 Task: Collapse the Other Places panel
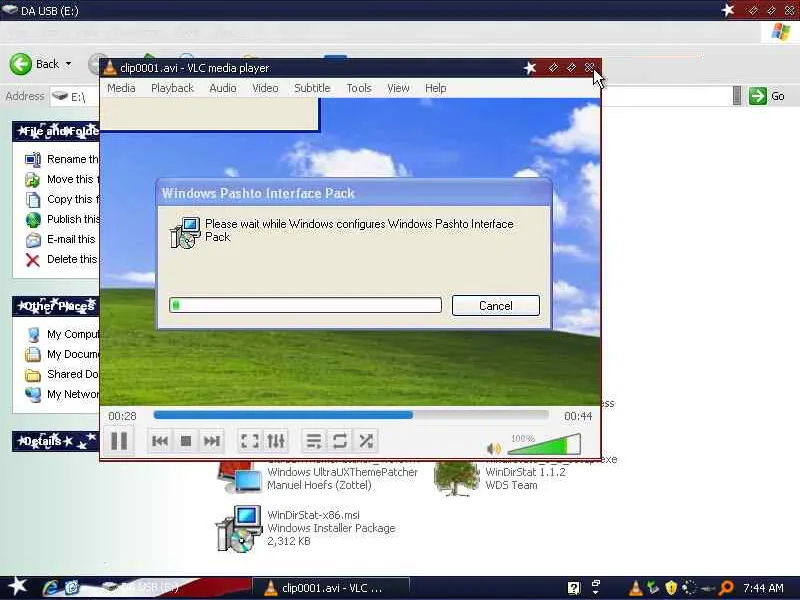56,306
